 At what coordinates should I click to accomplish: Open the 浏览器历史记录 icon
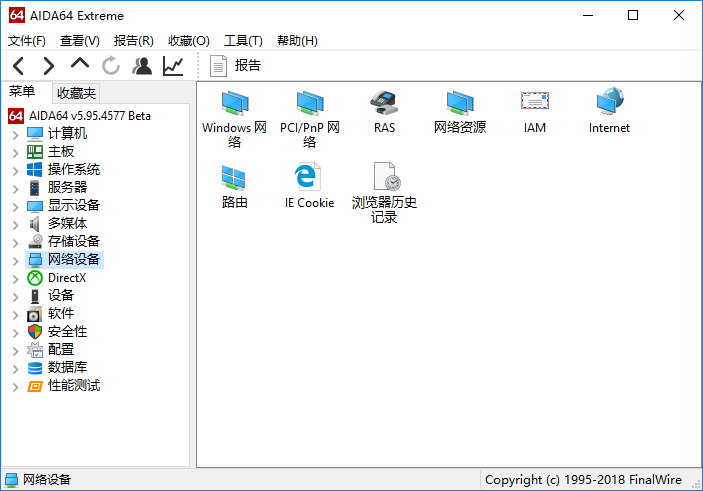tap(384, 193)
